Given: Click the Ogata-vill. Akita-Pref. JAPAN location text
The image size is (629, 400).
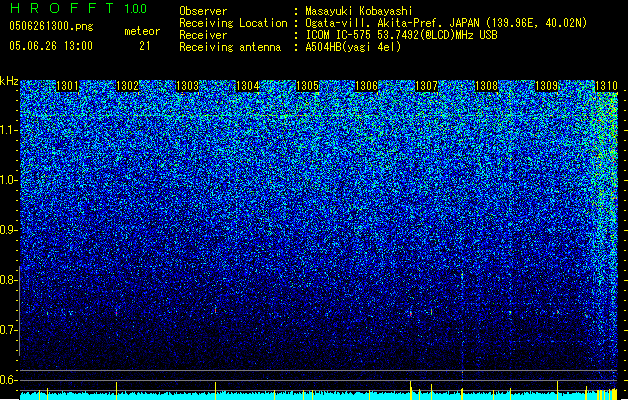Looking at the screenshot, I should (x=446, y=23).
